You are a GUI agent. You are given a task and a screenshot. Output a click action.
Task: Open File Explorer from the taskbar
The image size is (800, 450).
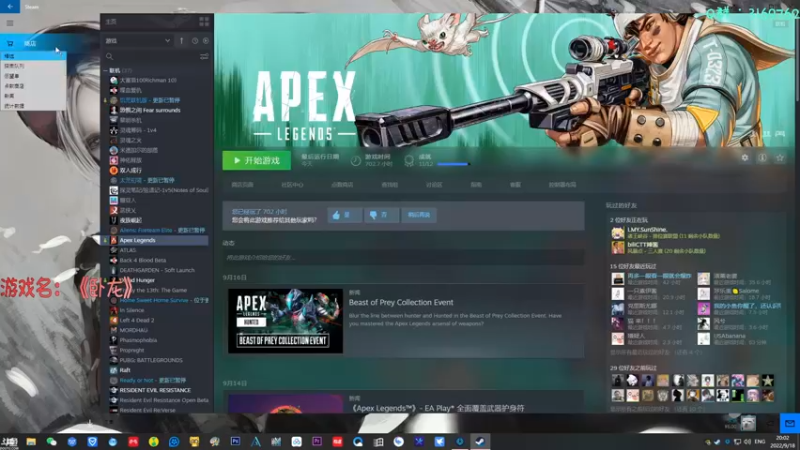pos(31,442)
